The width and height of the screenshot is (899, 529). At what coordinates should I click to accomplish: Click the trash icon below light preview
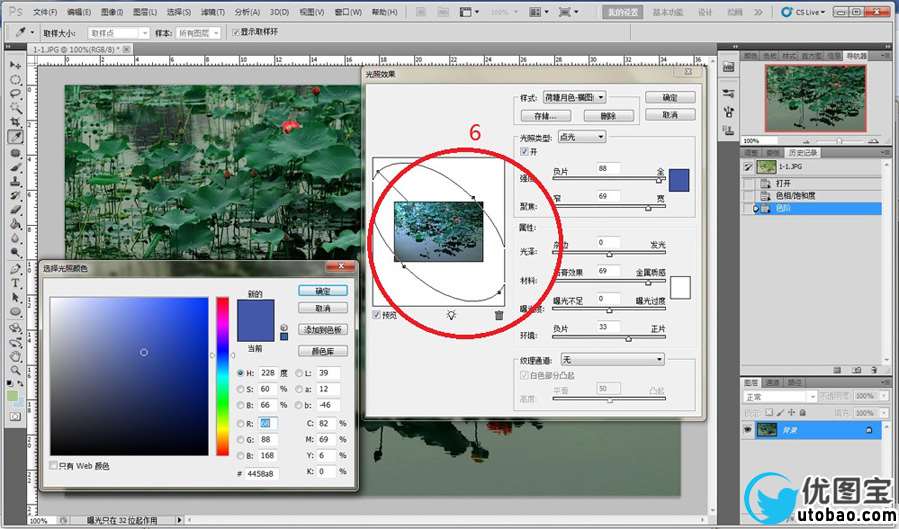498,315
